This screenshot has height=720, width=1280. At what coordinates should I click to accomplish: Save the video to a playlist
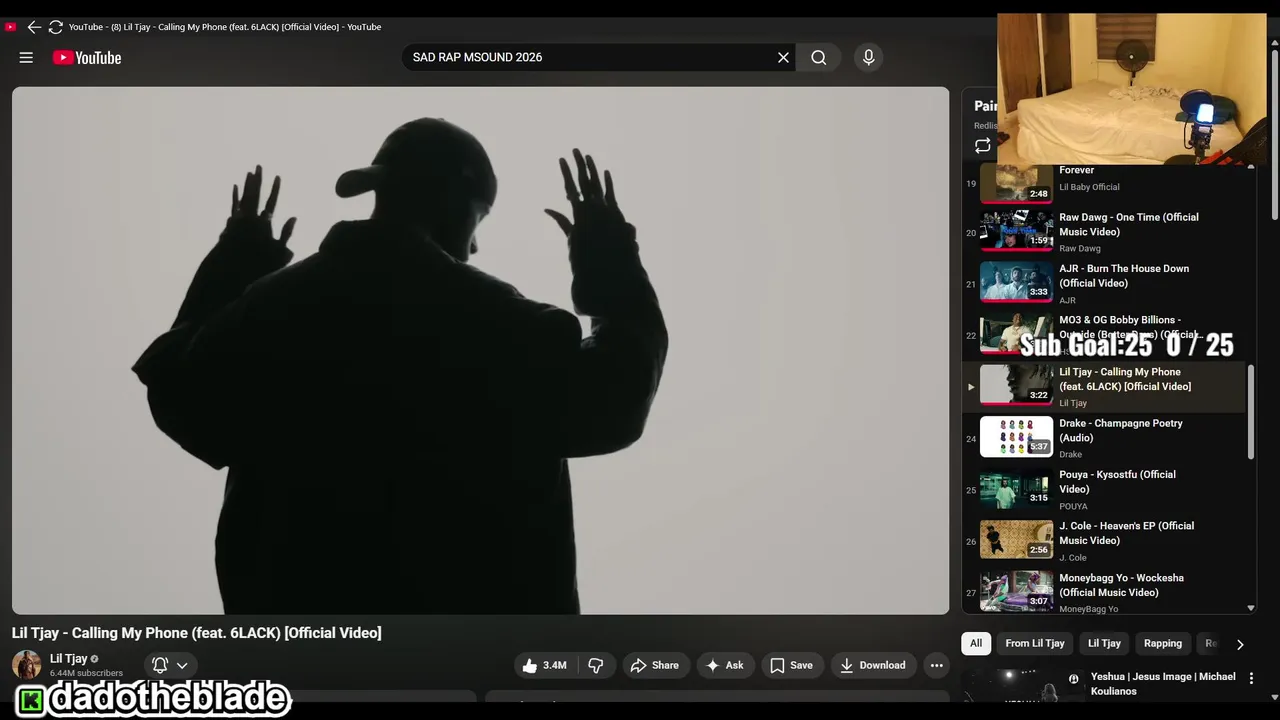pyautogui.click(x=791, y=665)
